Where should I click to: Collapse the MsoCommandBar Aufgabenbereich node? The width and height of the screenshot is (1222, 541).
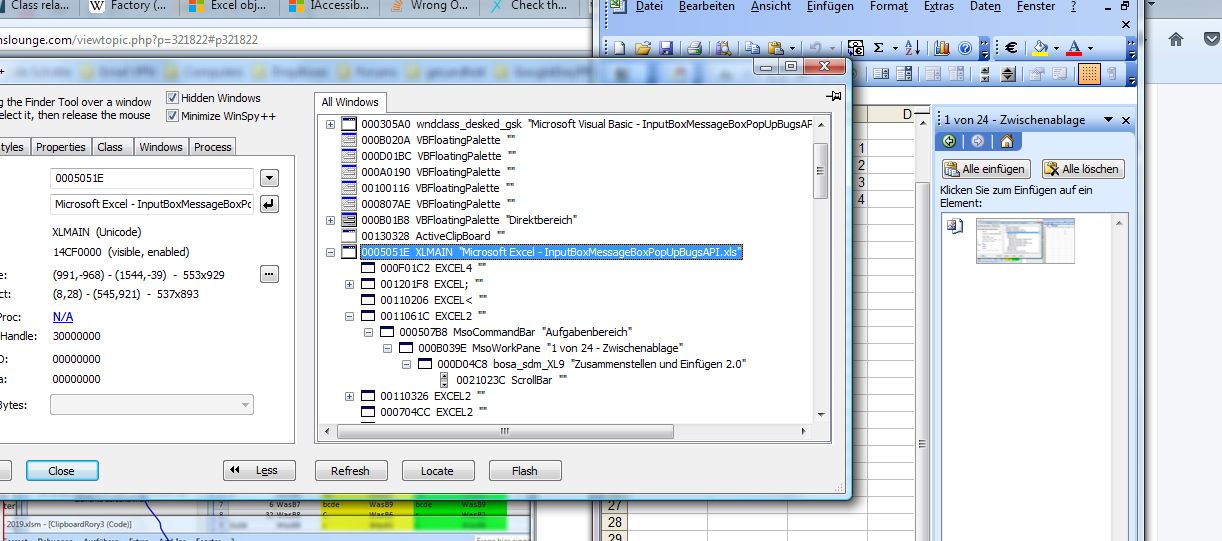coord(369,332)
